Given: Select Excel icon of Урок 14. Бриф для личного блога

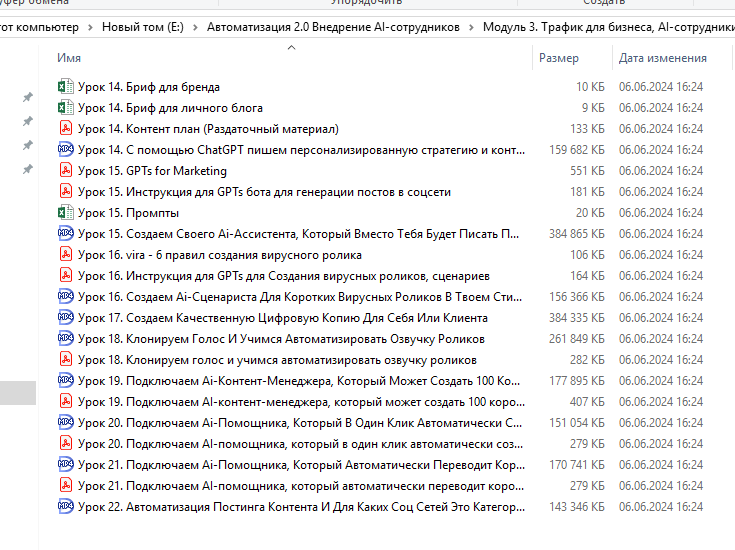Looking at the screenshot, I should [x=66, y=108].
